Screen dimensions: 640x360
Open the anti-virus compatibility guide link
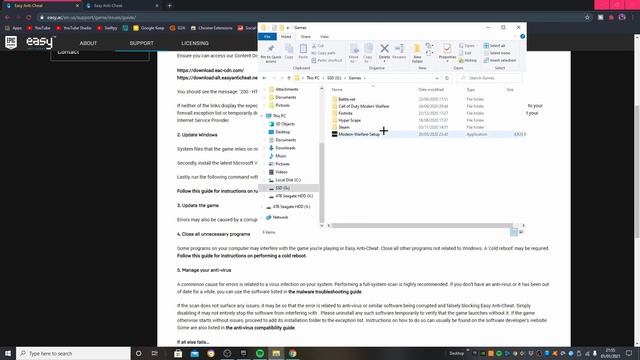coord(260,328)
